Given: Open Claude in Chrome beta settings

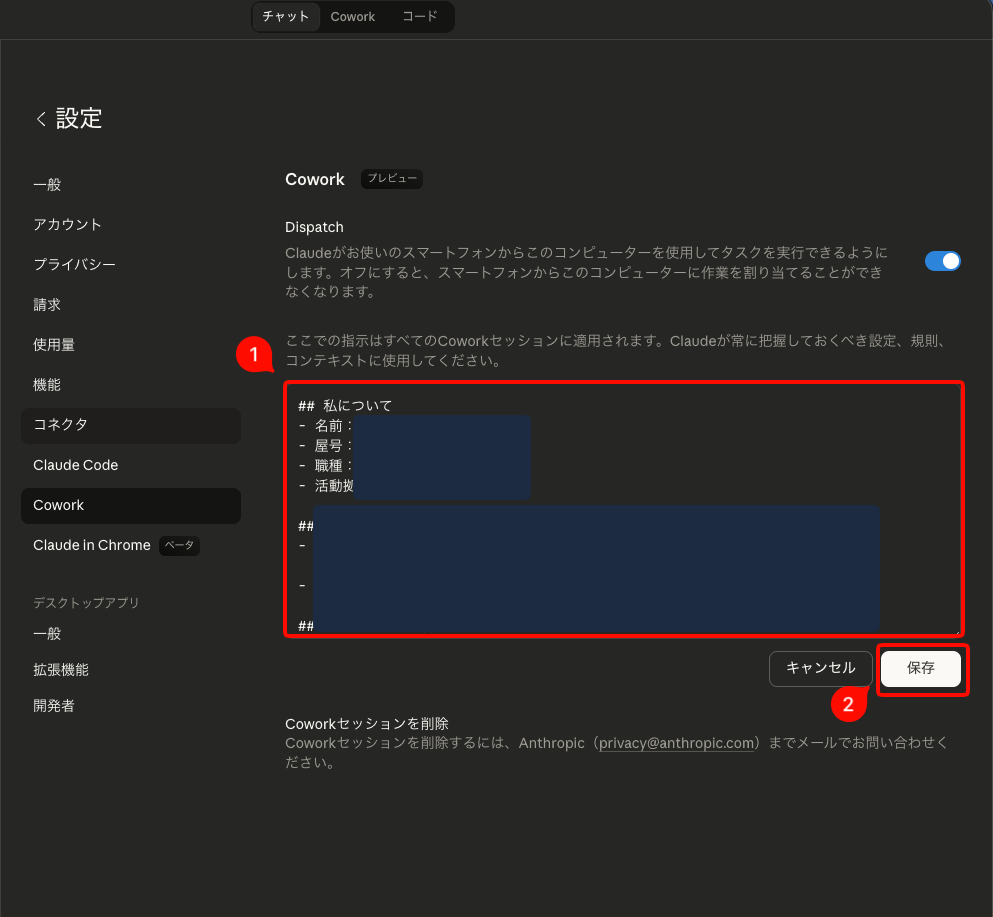Looking at the screenshot, I should coord(91,545).
